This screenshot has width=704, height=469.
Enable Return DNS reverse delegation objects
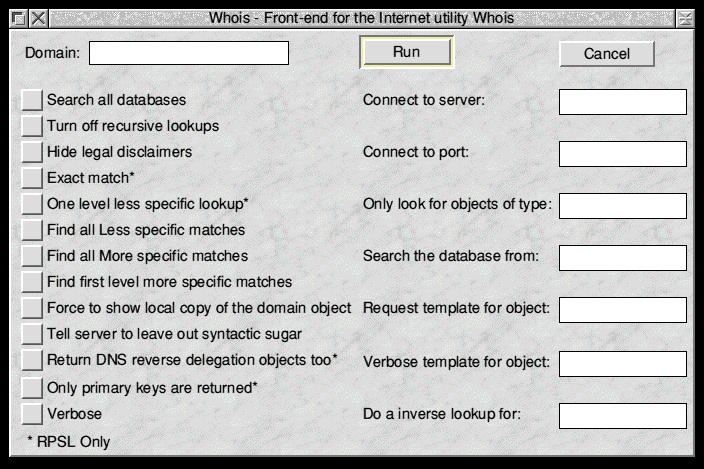point(32,360)
